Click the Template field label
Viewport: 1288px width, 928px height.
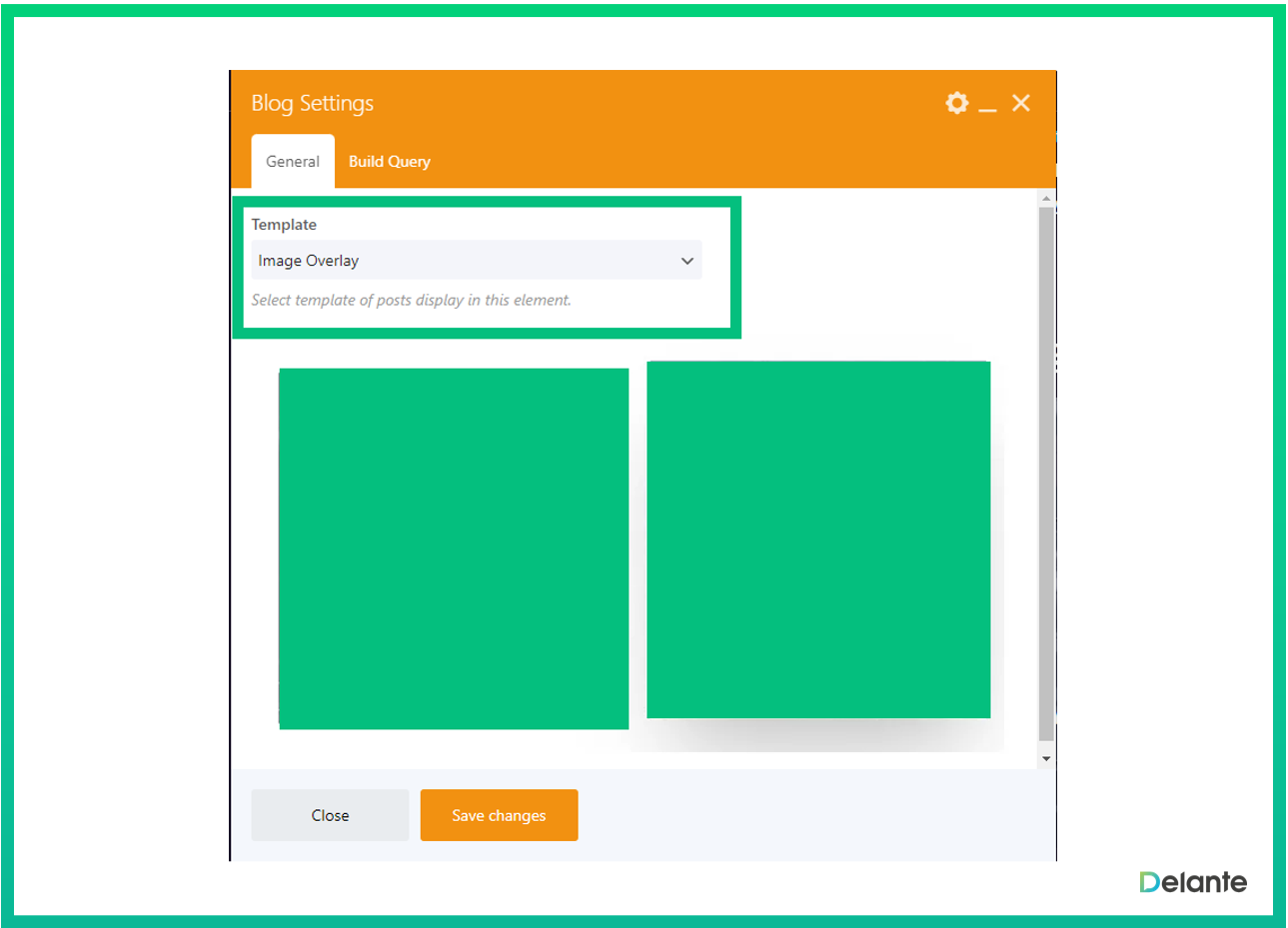[x=284, y=225]
